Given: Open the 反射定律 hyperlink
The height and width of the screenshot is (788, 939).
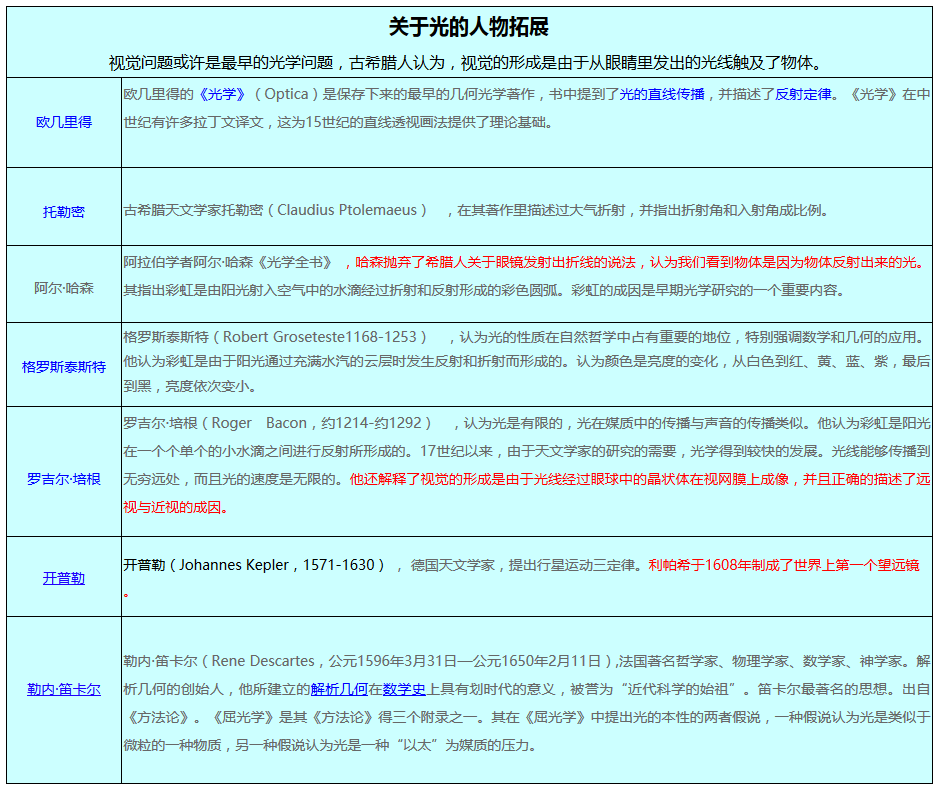Looking at the screenshot, I should [803, 94].
